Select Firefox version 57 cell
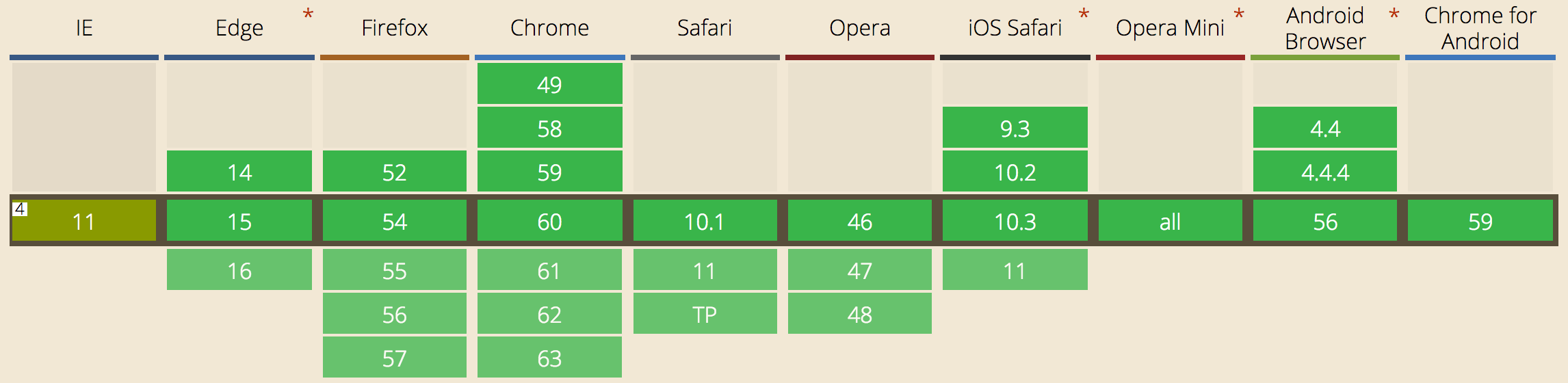Screen dimensions: 1568x383 (x=395, y=357)
